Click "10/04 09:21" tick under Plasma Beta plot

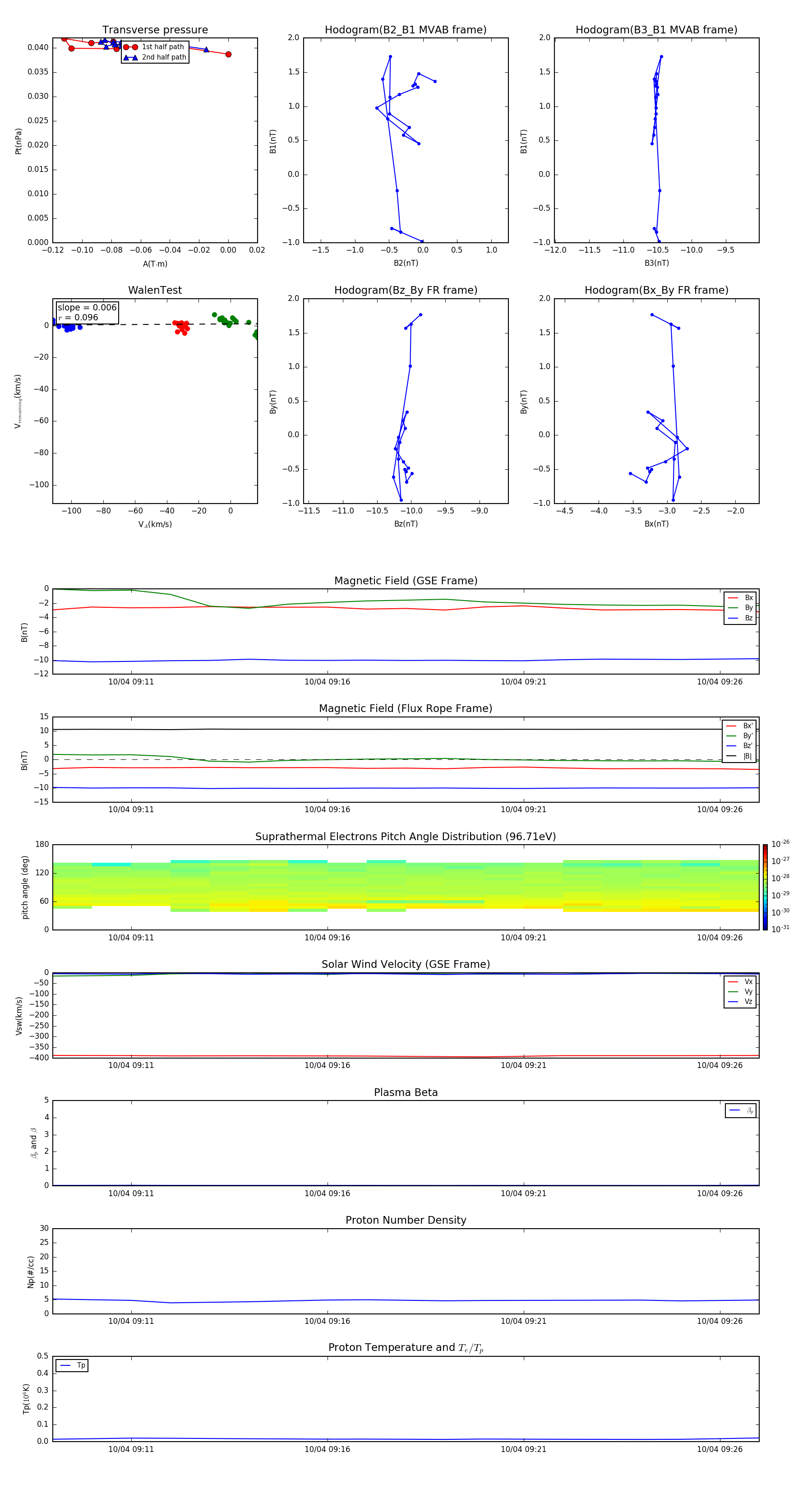(524, 1193)
